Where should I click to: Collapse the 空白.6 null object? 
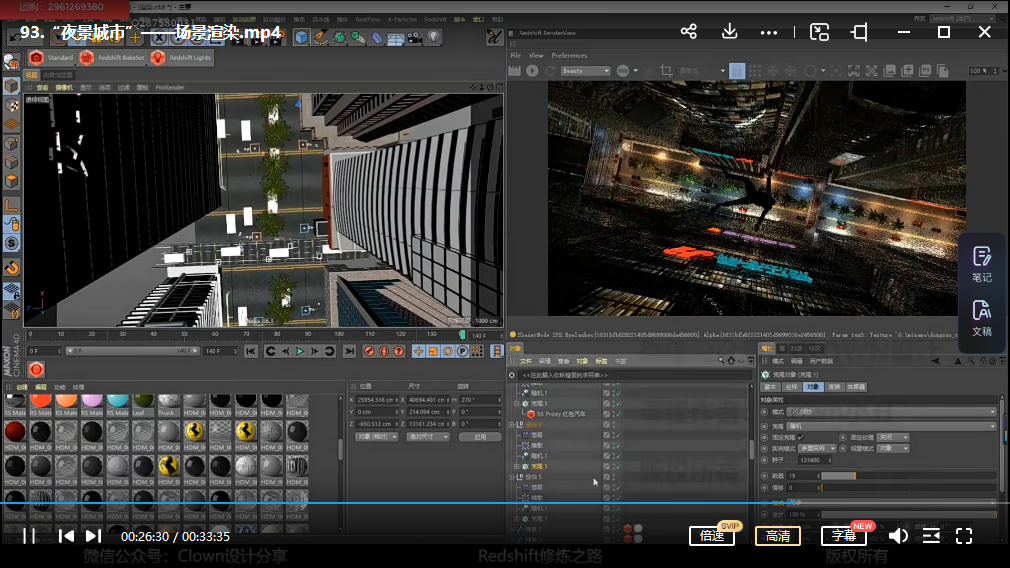coord(512,425)
